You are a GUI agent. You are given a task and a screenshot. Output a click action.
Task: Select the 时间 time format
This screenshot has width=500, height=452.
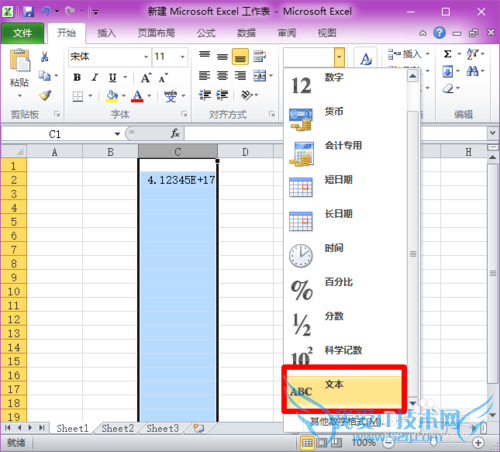345,256
